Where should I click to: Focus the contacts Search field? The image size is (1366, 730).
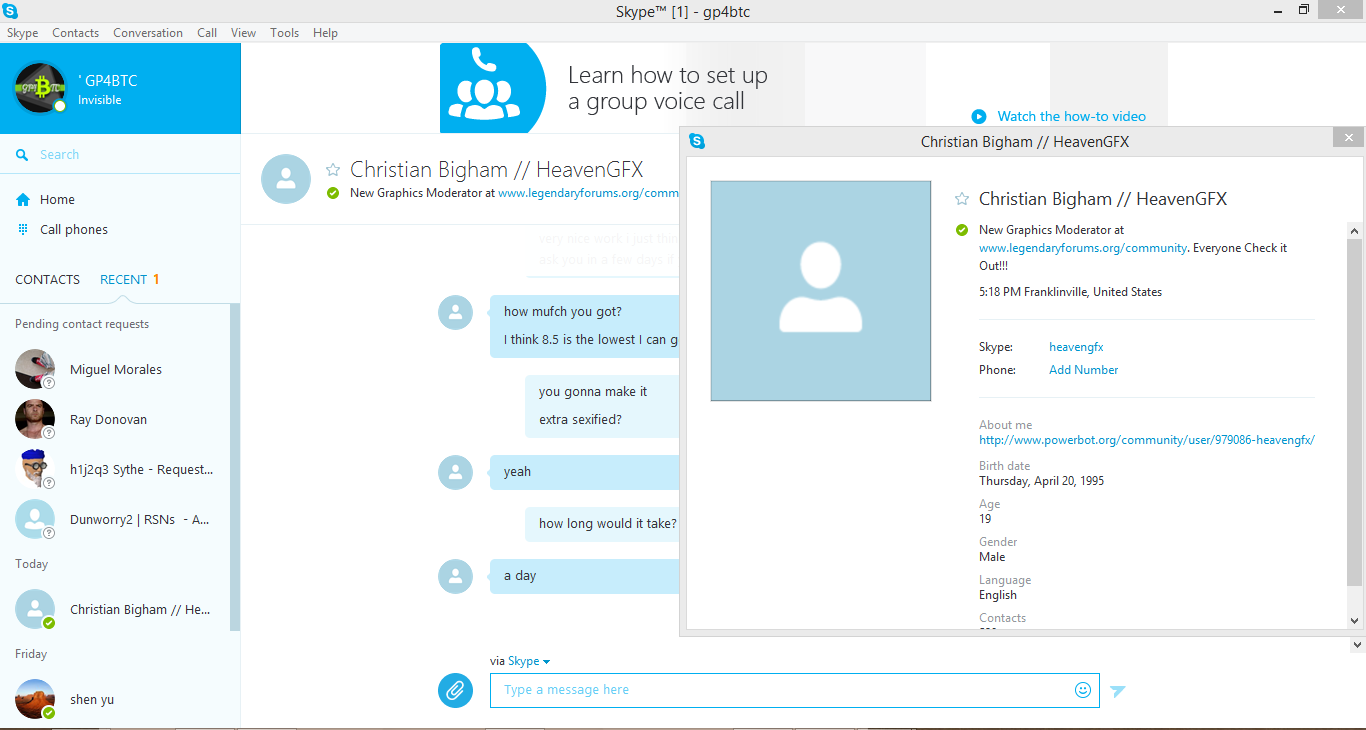coord(120,155)
